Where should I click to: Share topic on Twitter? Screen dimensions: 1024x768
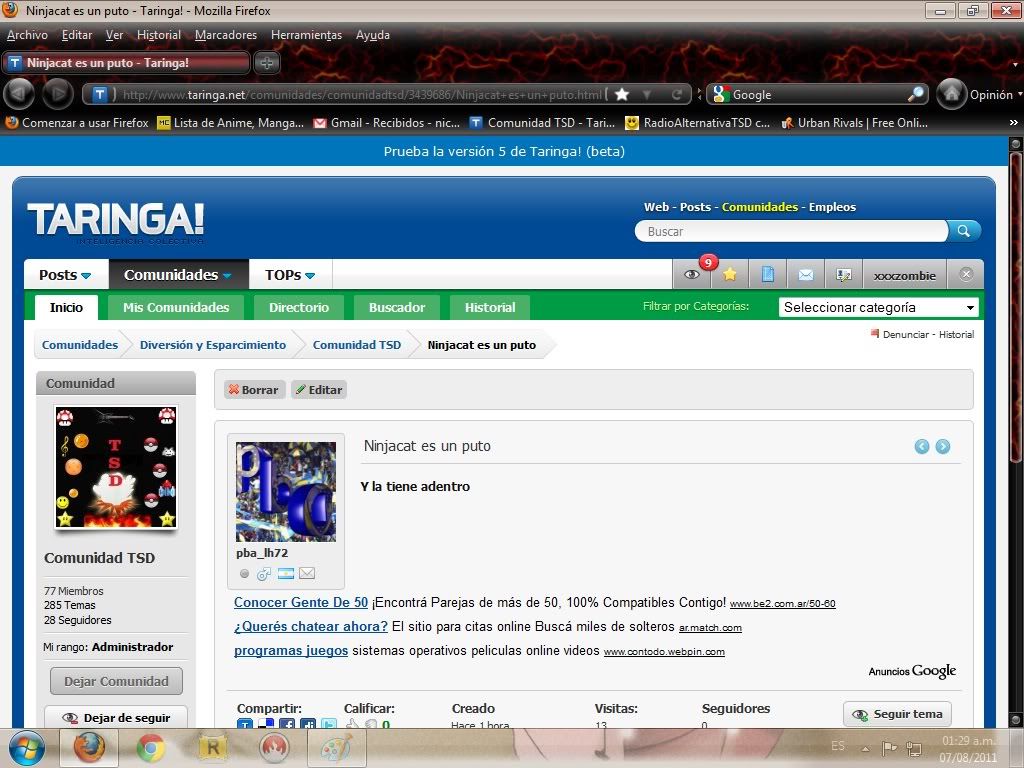pyautogui.click(x=328, y=724)
